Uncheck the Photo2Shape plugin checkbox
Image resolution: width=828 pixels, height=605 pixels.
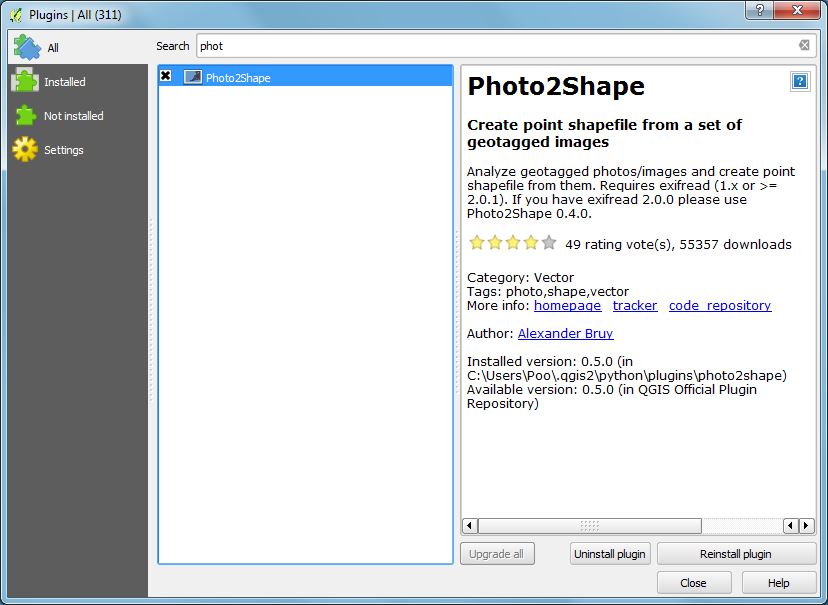click(166, 76)
